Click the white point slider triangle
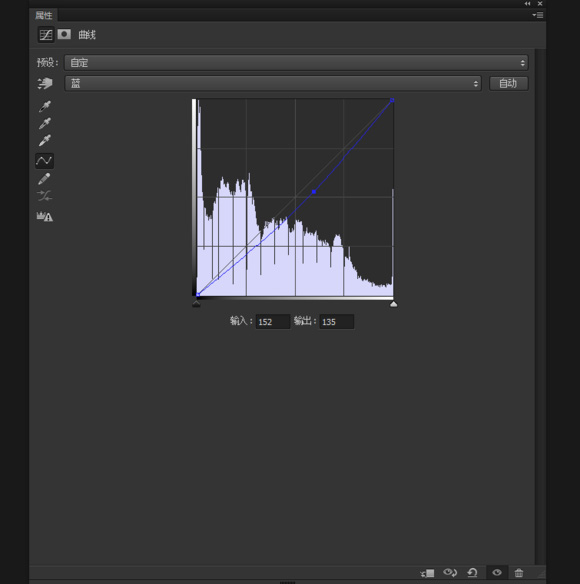This screenshot has width=580, height=584. point(393,304)
